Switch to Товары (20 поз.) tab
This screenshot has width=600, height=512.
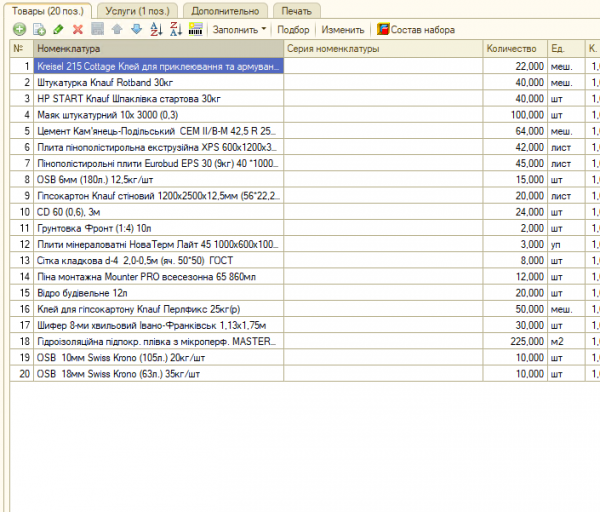click(47, 11)
